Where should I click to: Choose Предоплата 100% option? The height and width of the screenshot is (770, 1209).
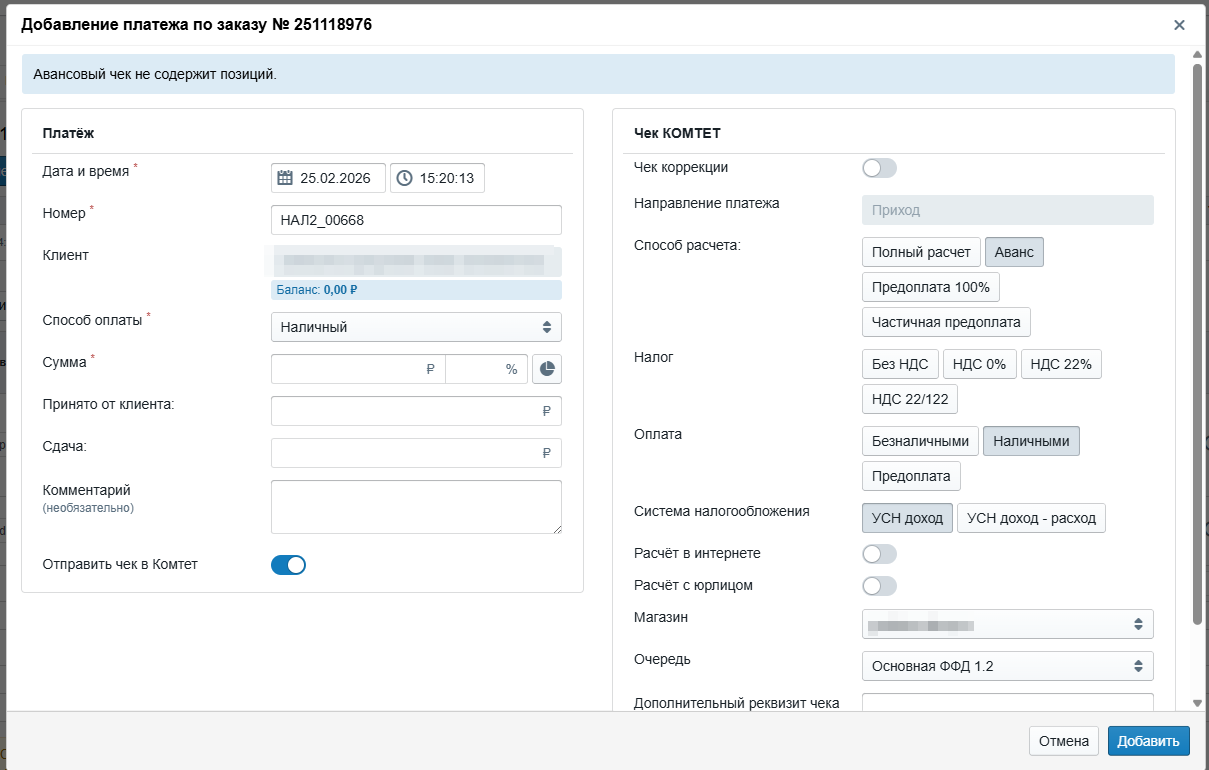(931, 287)
